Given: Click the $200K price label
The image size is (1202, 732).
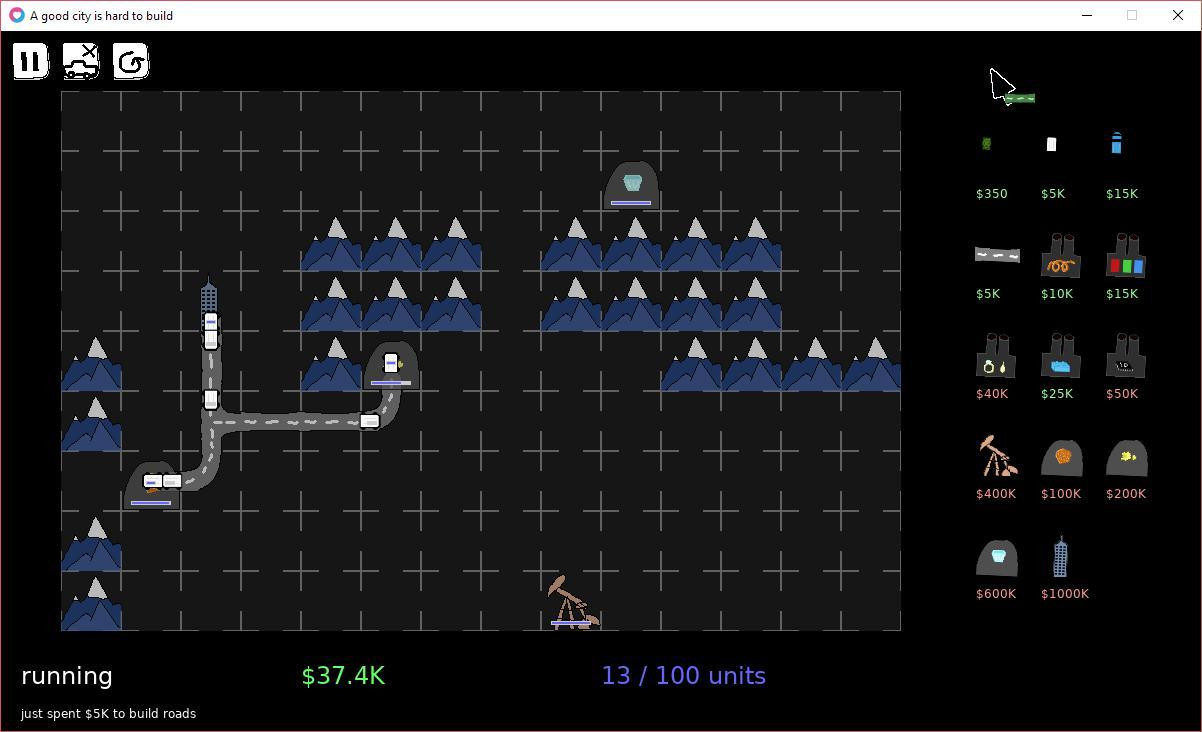Looking at the screenshot, I should pyautogui.click(x=1126, y=494).
